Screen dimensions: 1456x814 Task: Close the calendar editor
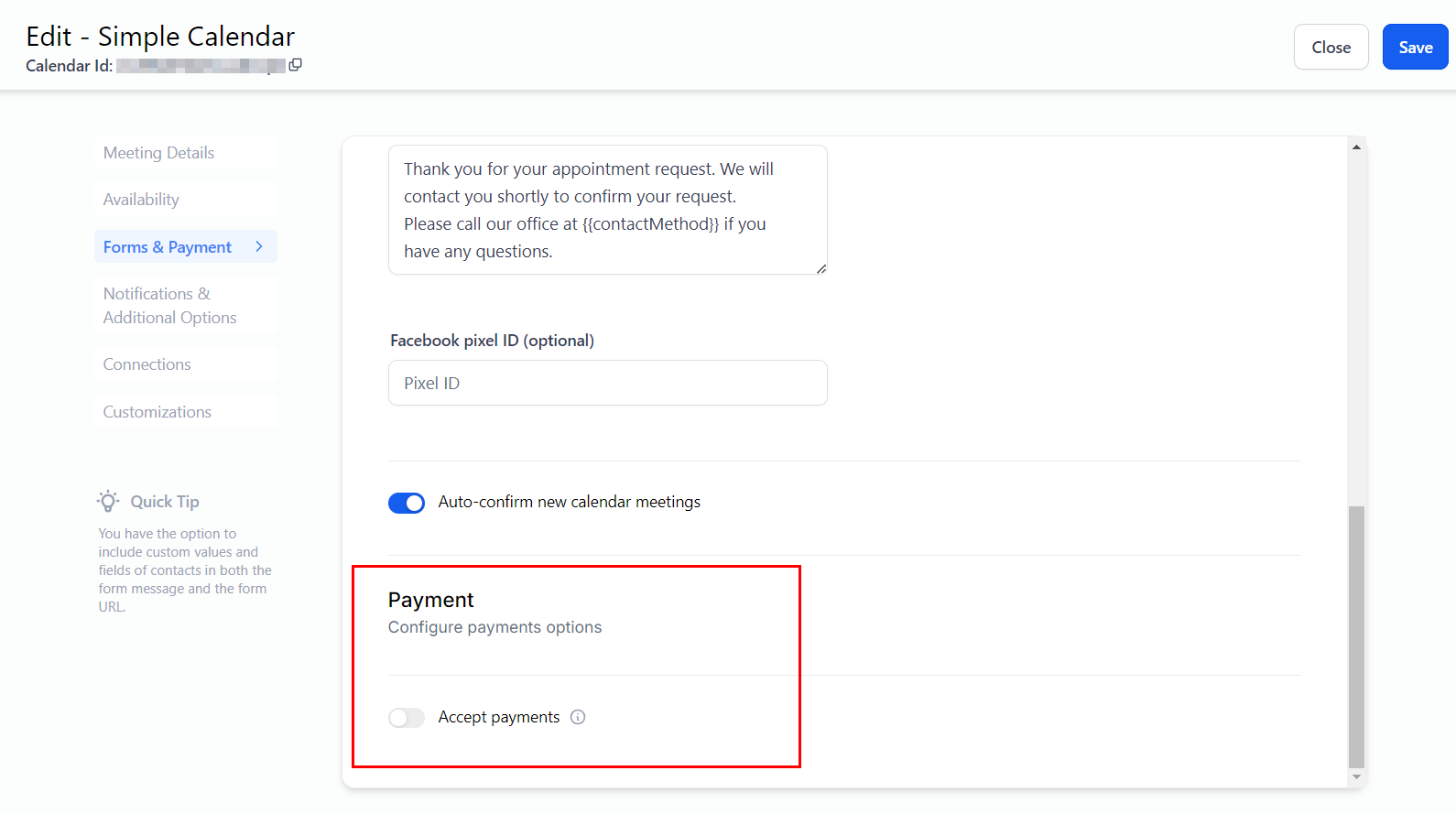coord(1331,48)
